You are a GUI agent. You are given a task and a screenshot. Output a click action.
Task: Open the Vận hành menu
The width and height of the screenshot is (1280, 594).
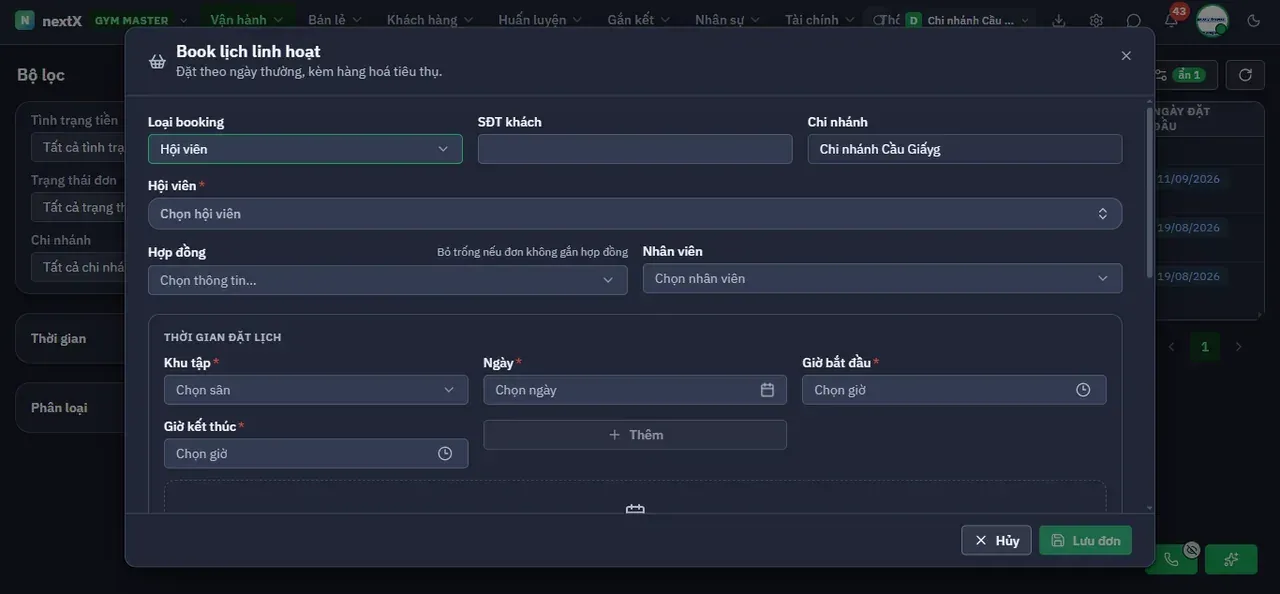(246, 20)
